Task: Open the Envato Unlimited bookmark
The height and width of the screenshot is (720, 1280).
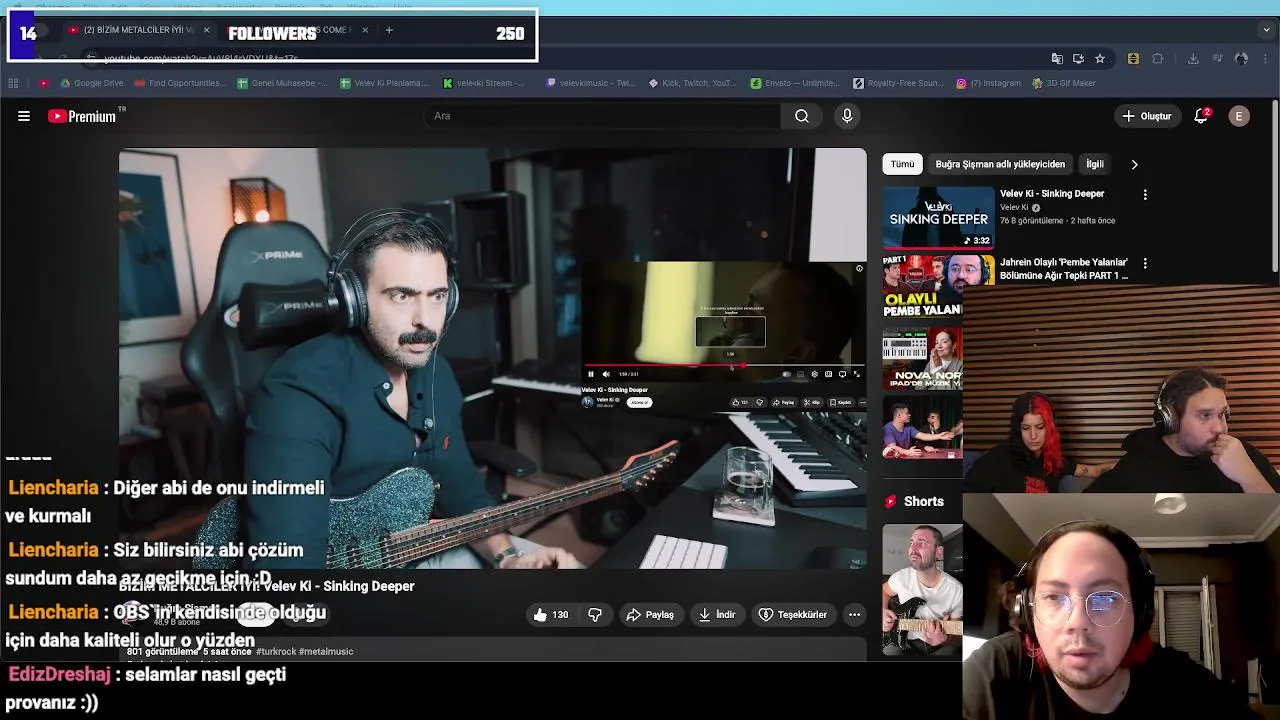Action: 796,83
